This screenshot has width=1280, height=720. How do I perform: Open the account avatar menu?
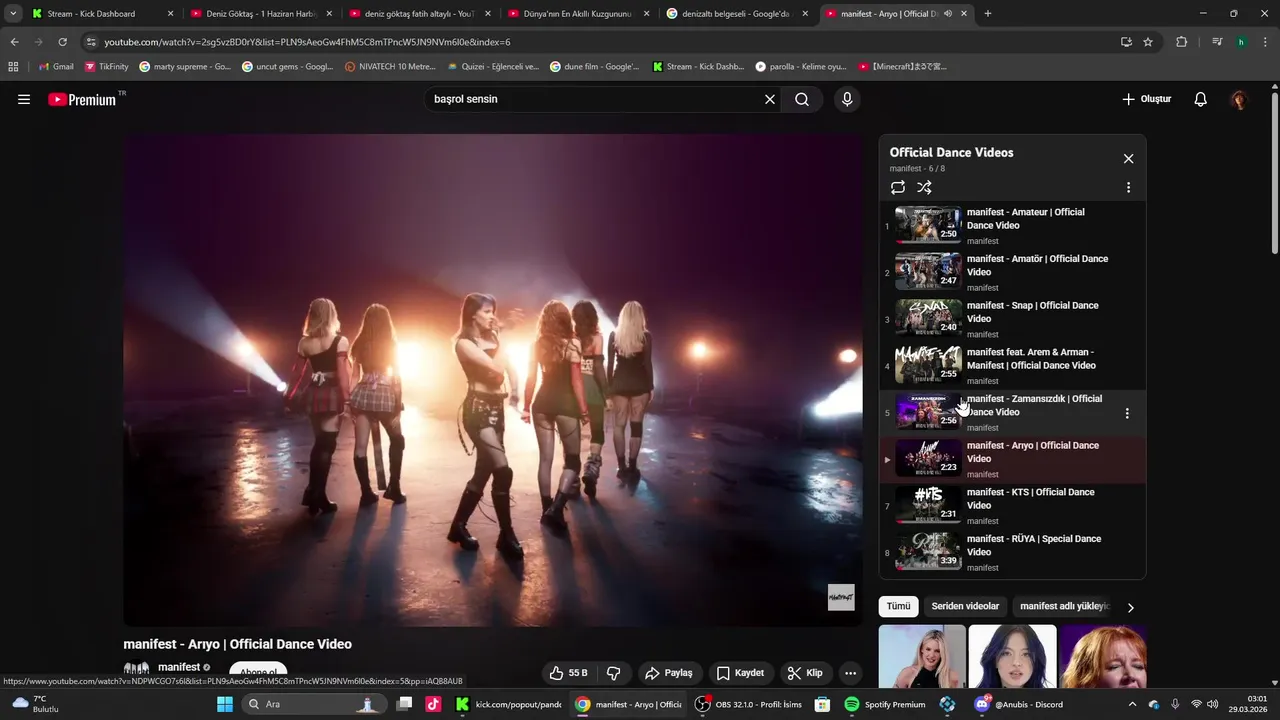[1239, 99]
